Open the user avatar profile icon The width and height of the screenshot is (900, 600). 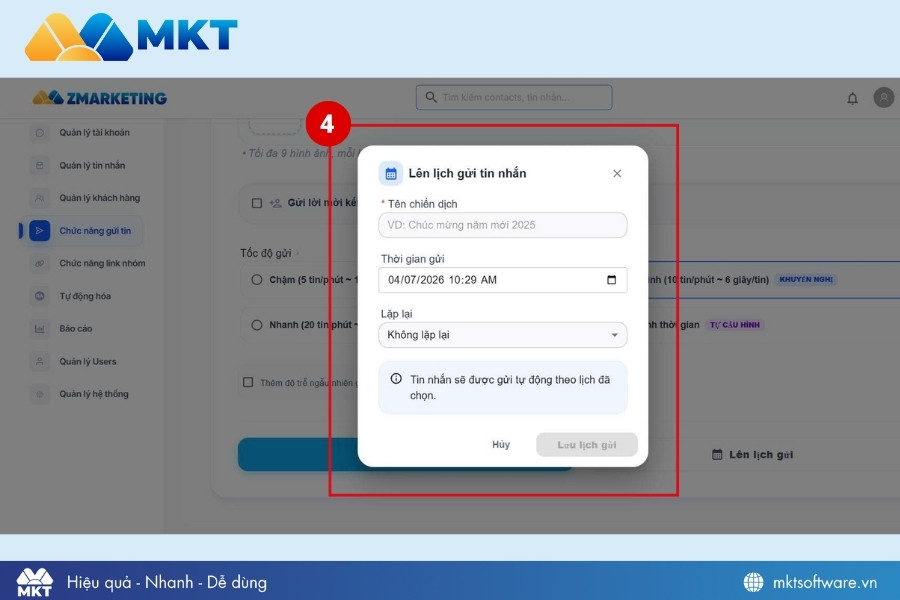coord(883,97)
